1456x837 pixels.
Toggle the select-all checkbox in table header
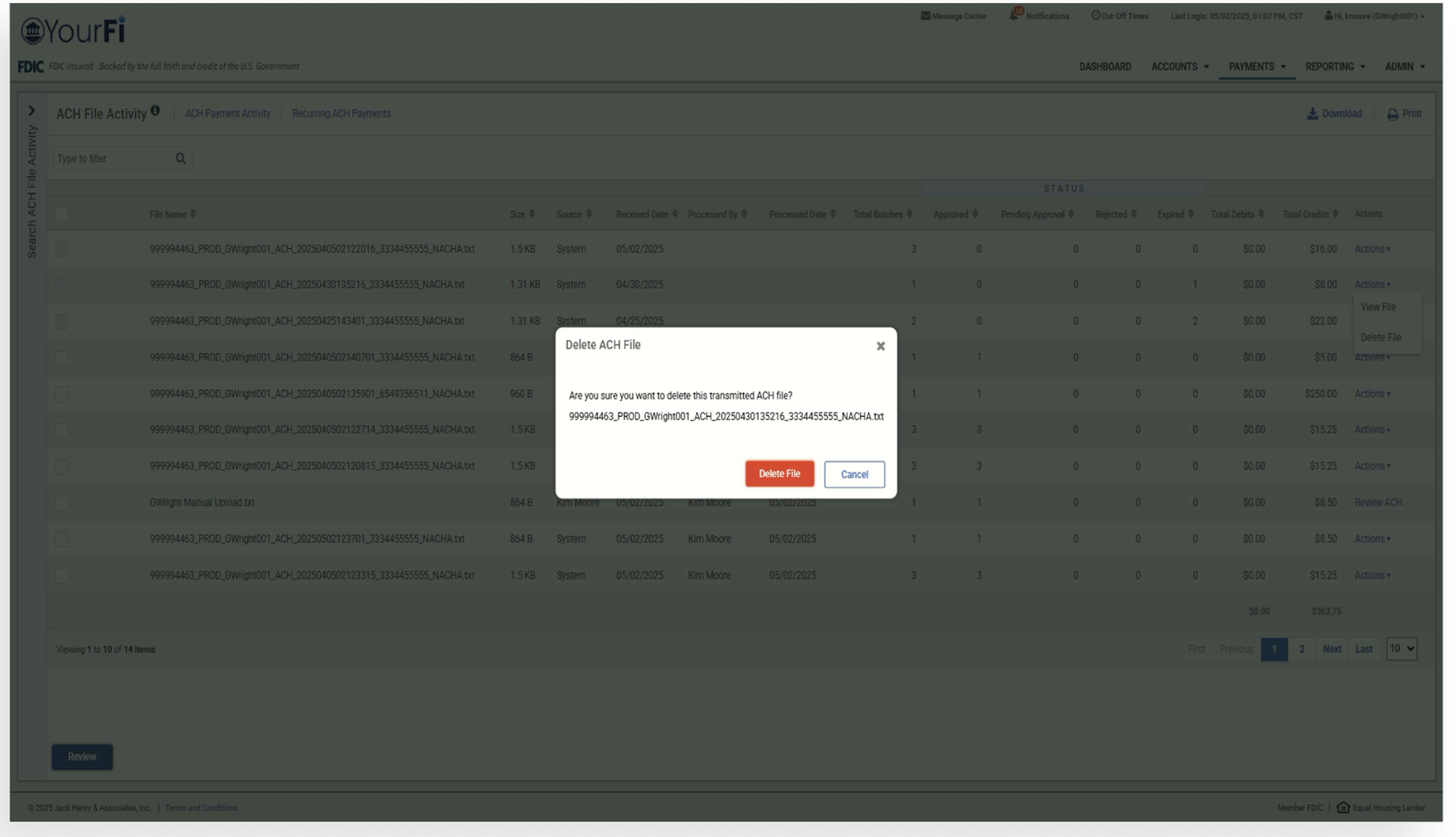pos(62,214)
